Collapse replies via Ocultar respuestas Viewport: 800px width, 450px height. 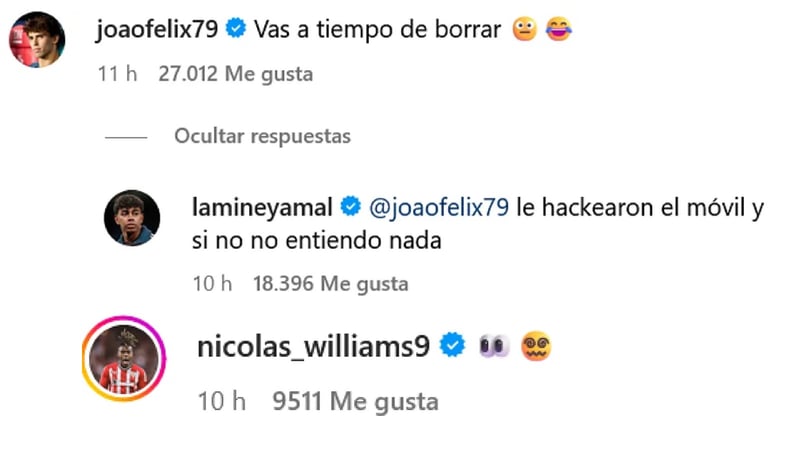click(262, 136)
